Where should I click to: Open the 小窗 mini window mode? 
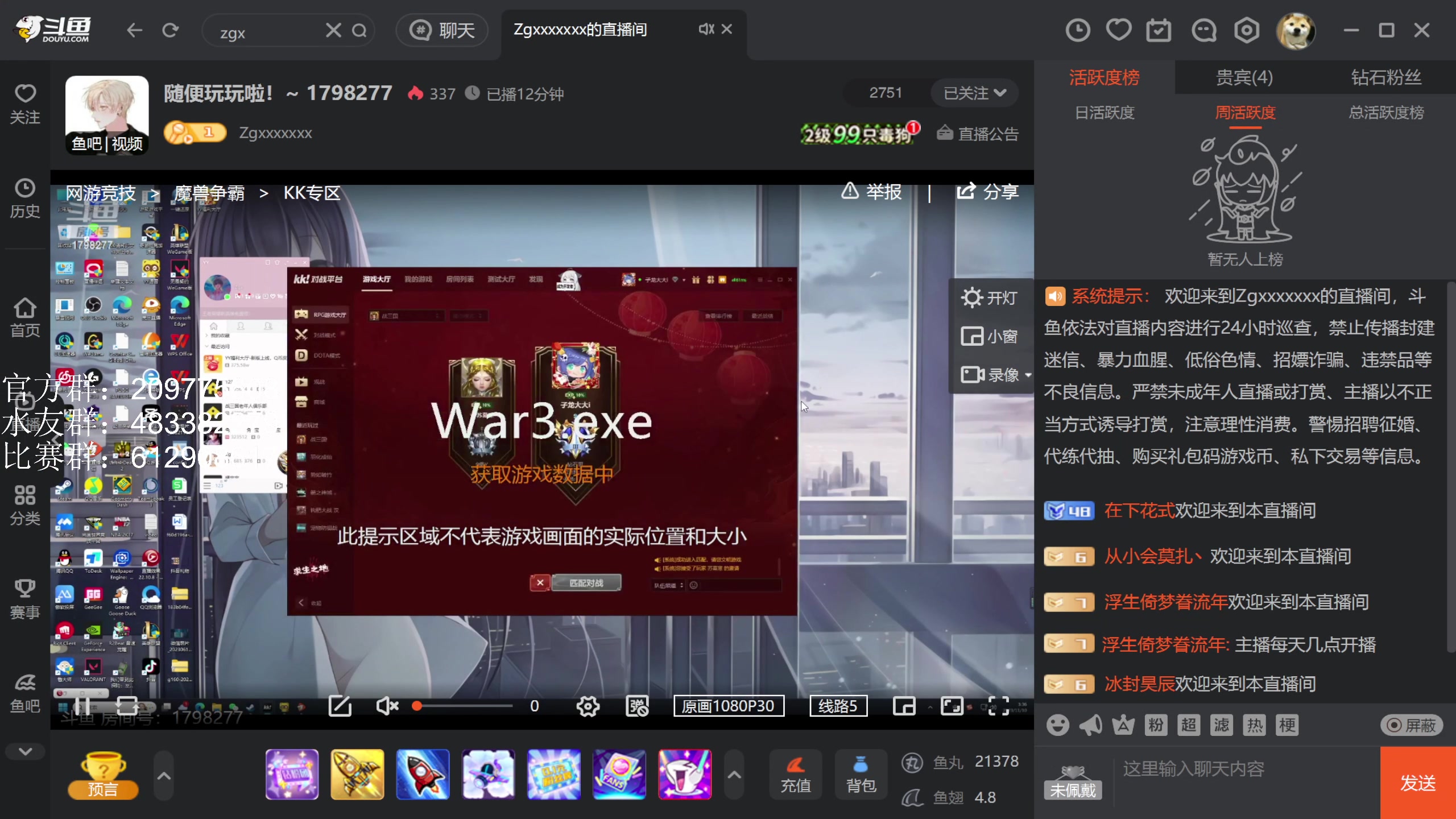pyautogui.click(x=989, y=336)
